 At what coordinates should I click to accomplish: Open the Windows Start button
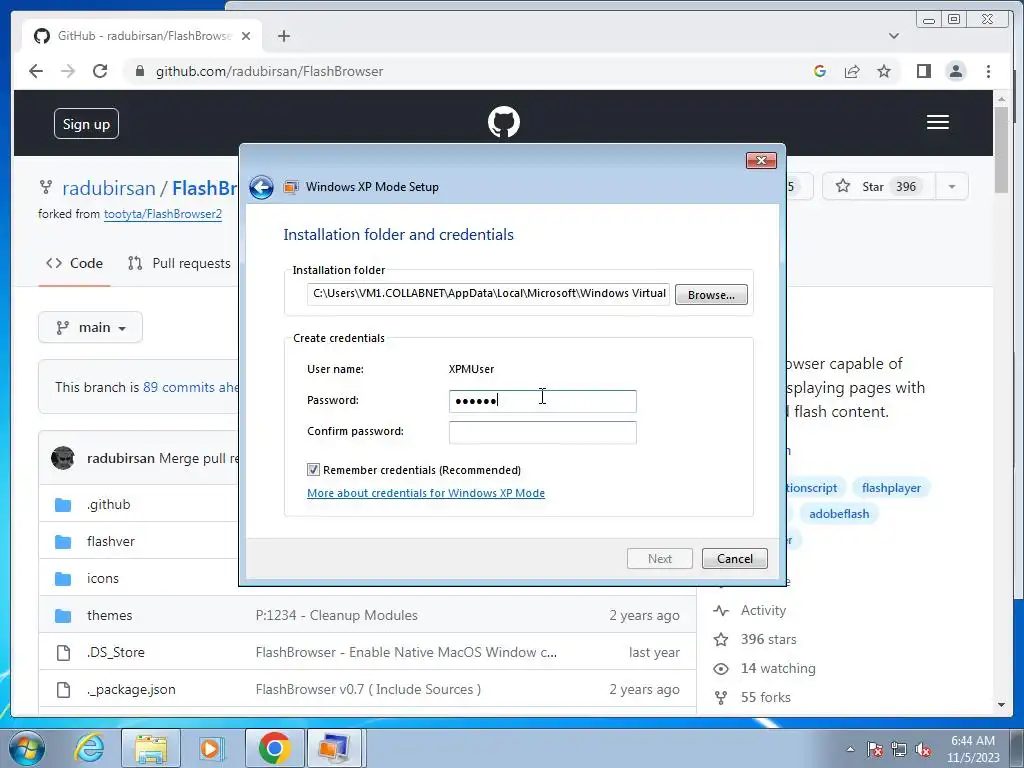point(27,748)
